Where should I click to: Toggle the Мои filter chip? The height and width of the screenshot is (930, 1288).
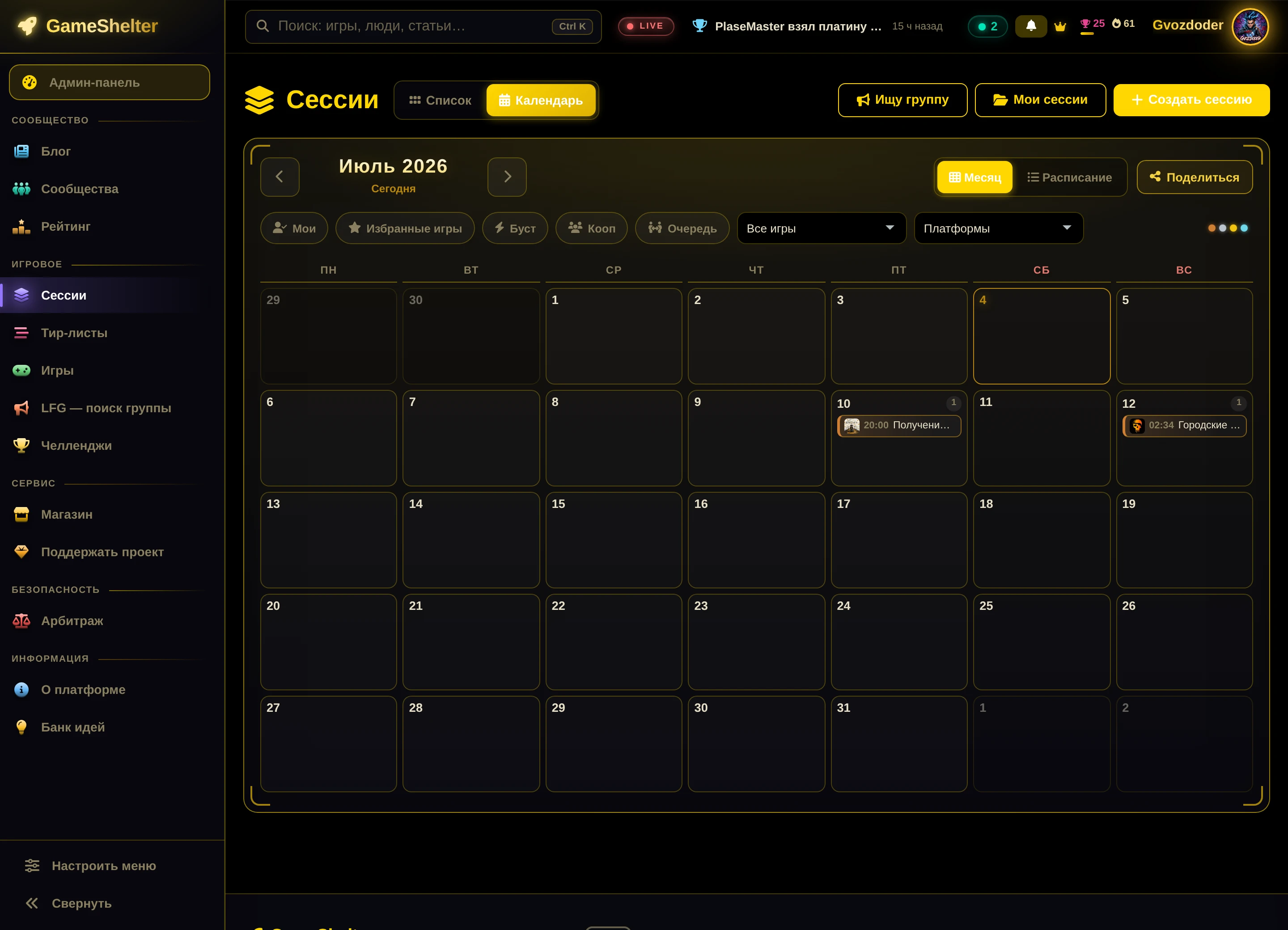(294, 228)
